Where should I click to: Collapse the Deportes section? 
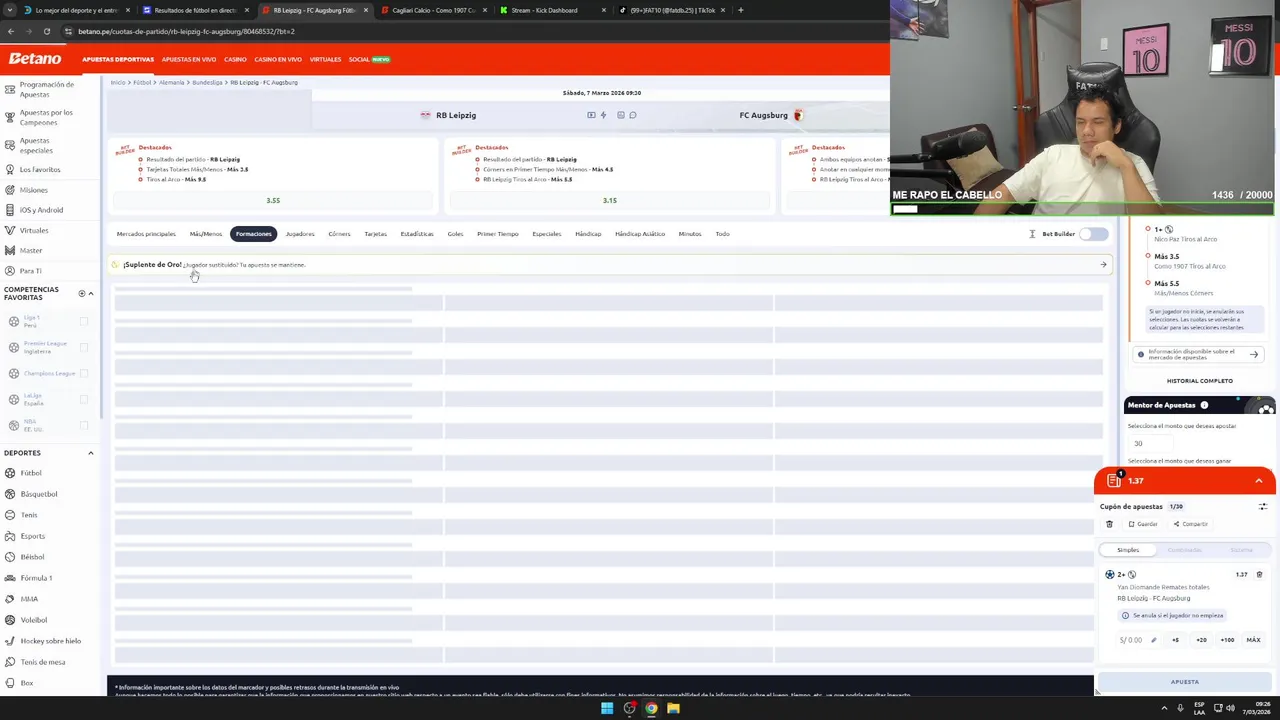pos(90,453)
